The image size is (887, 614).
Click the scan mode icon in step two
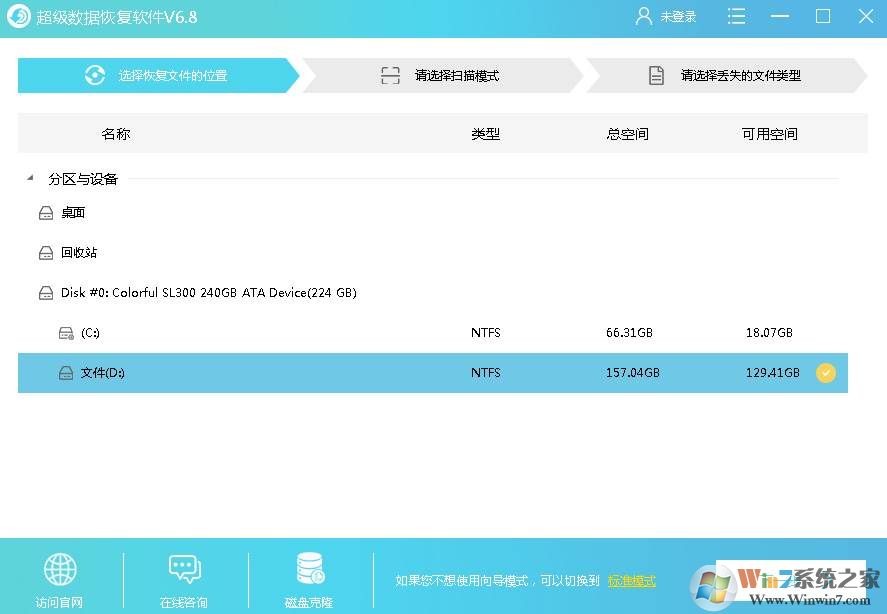coord(390,74)
